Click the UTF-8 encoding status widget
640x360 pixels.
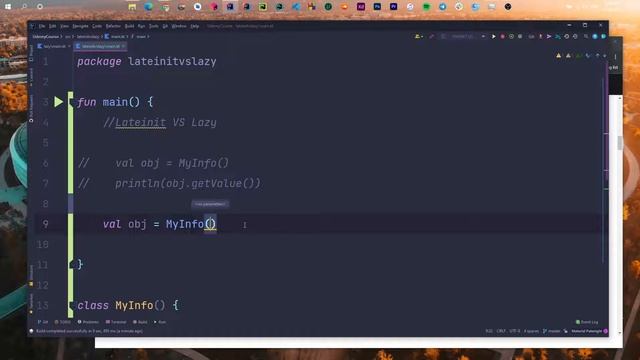(514, 331)
